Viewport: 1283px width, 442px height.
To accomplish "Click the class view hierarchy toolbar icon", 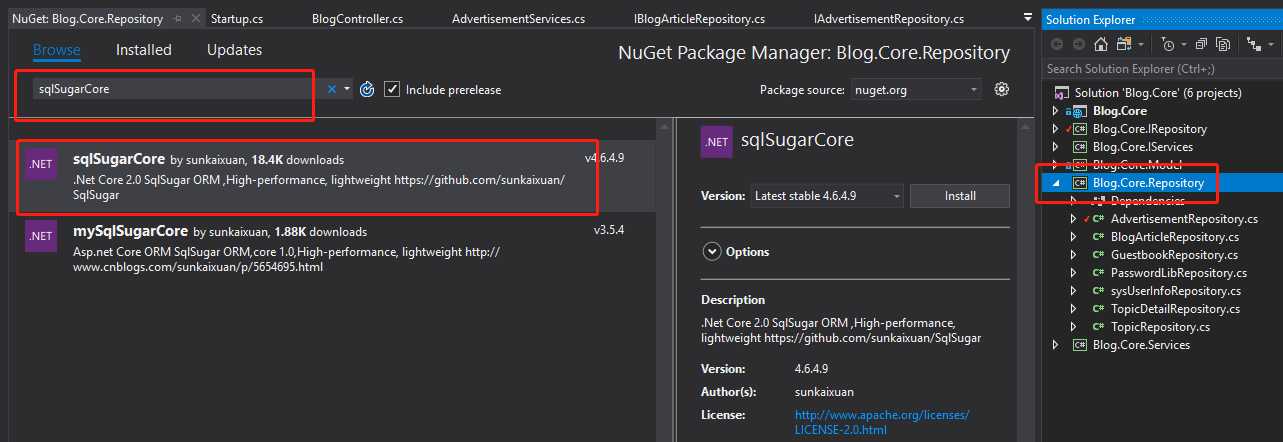I will (1253, 44).
